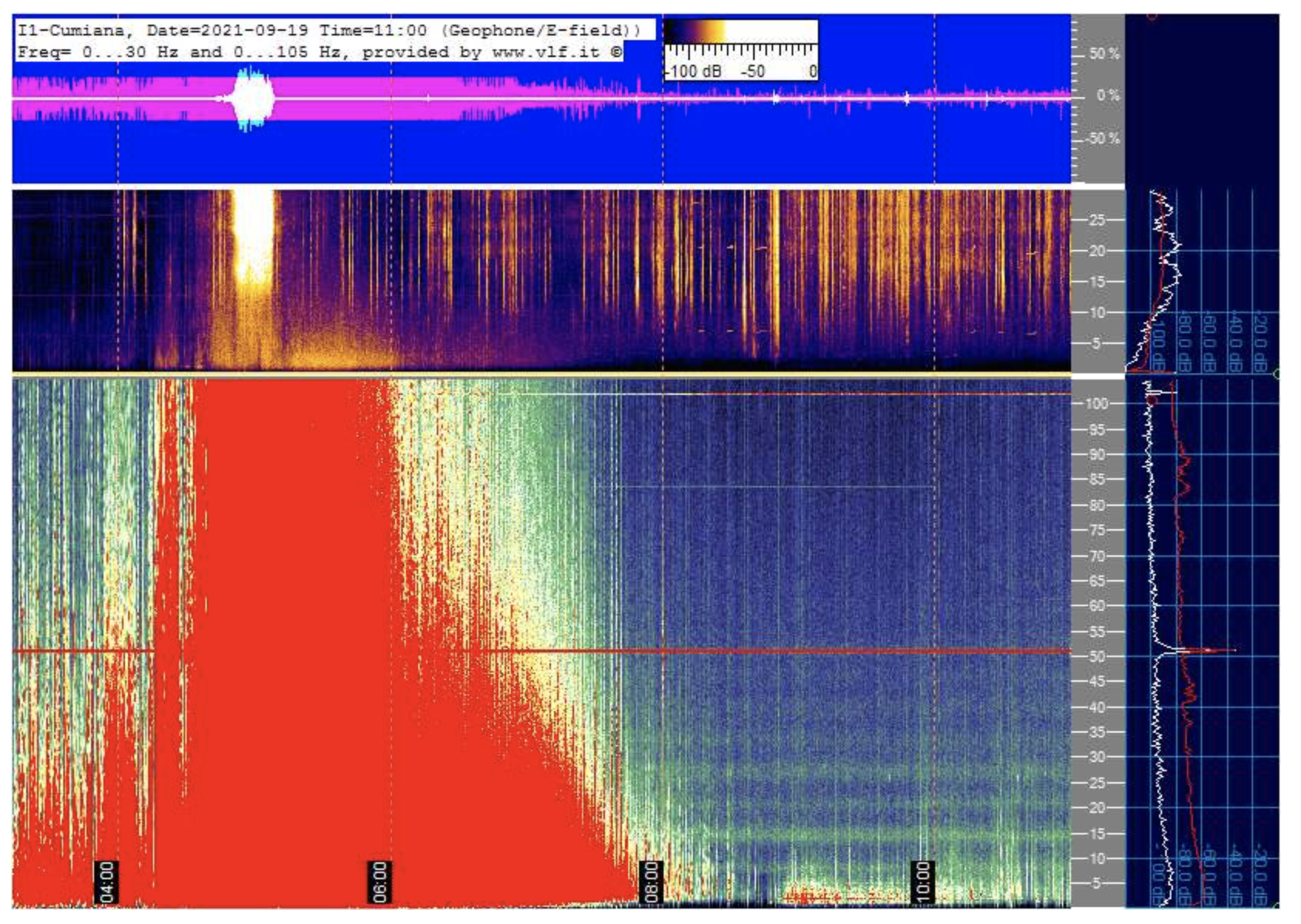Click the 08:00 time marker label
This screenshot has width=1301, height=924.
click(651, 881)
